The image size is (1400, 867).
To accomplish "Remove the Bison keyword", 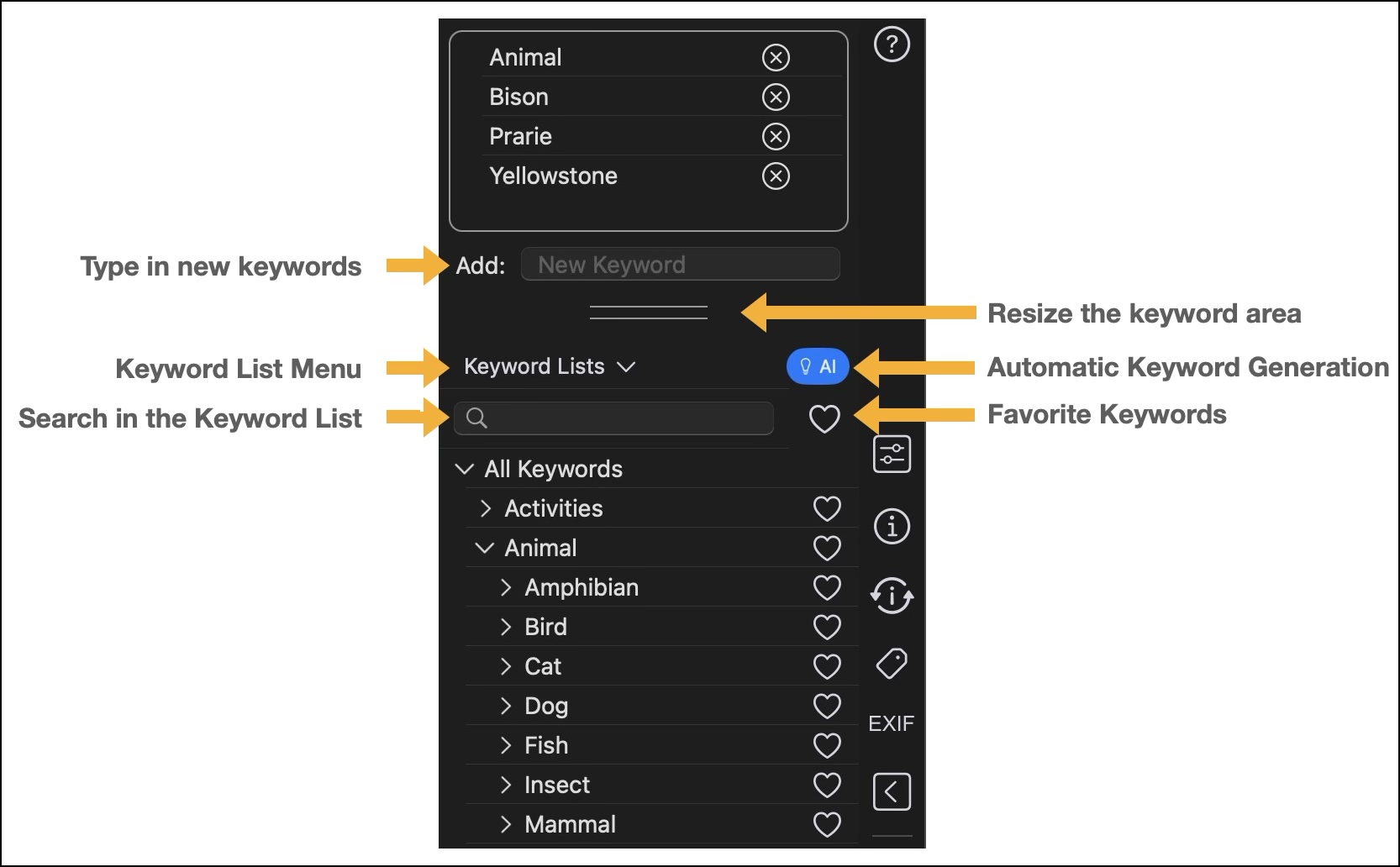I will (x=776, y=97).
